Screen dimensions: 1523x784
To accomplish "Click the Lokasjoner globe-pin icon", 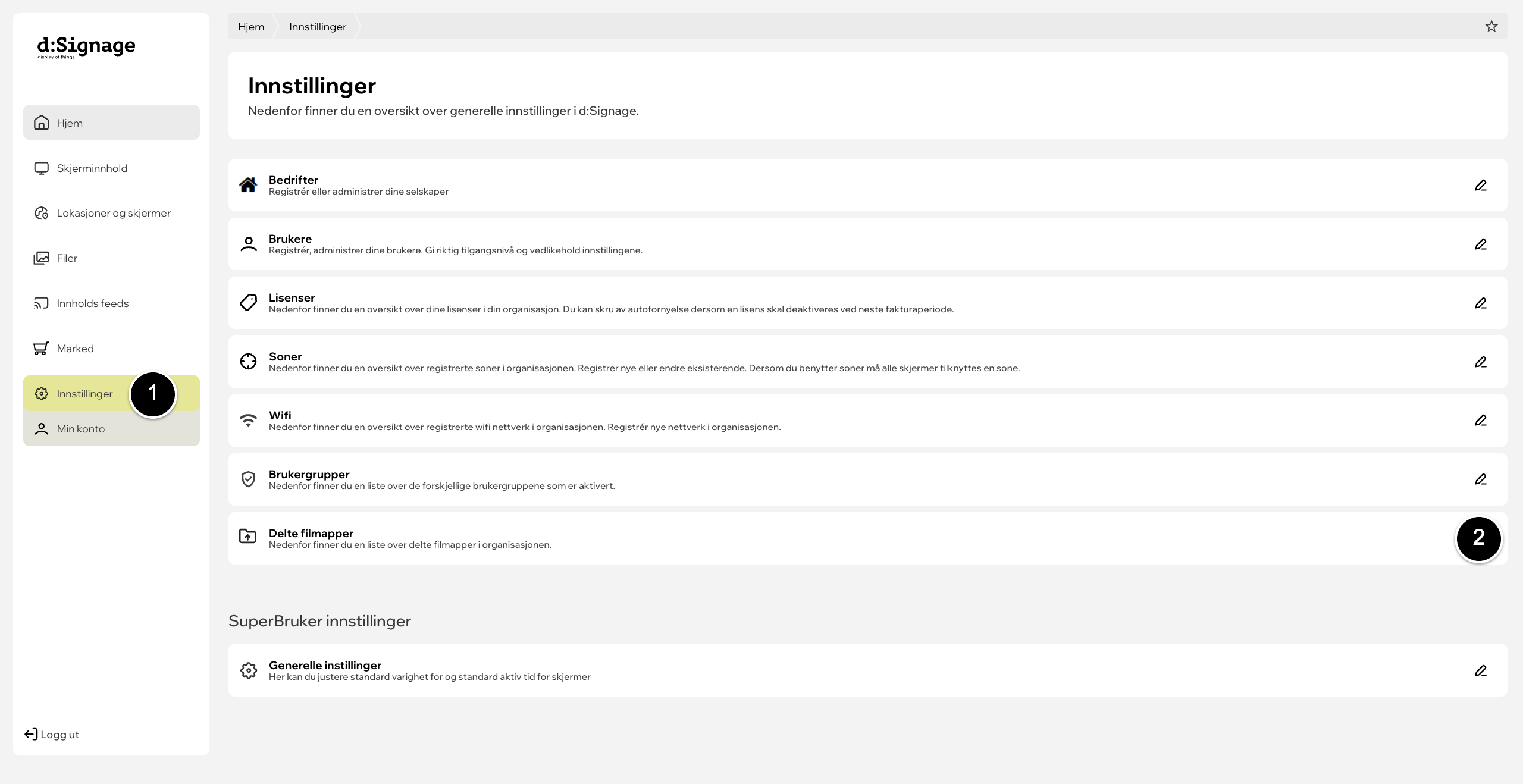I will (41, 213).
